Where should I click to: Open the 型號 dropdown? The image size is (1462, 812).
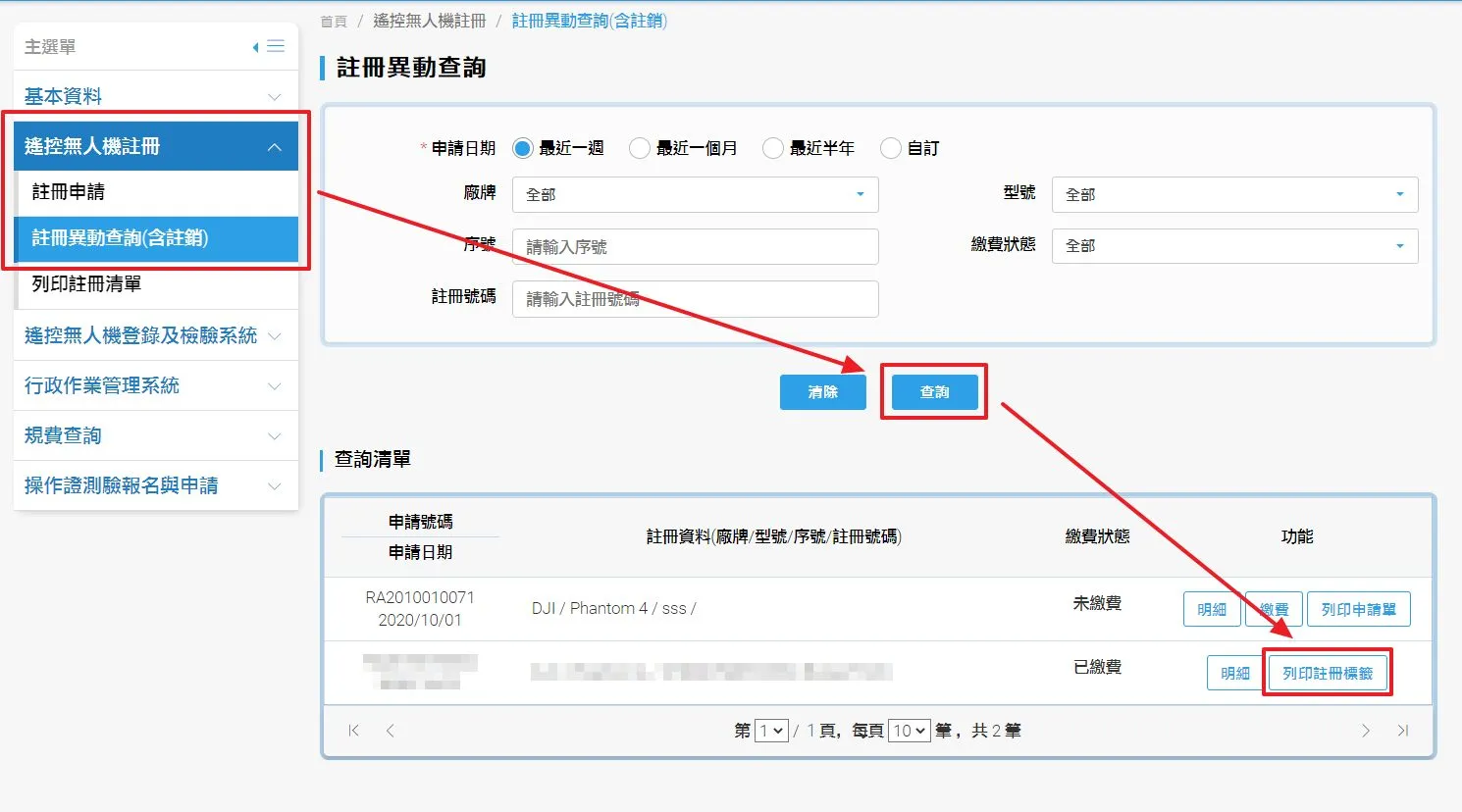tap(1234, 194)
